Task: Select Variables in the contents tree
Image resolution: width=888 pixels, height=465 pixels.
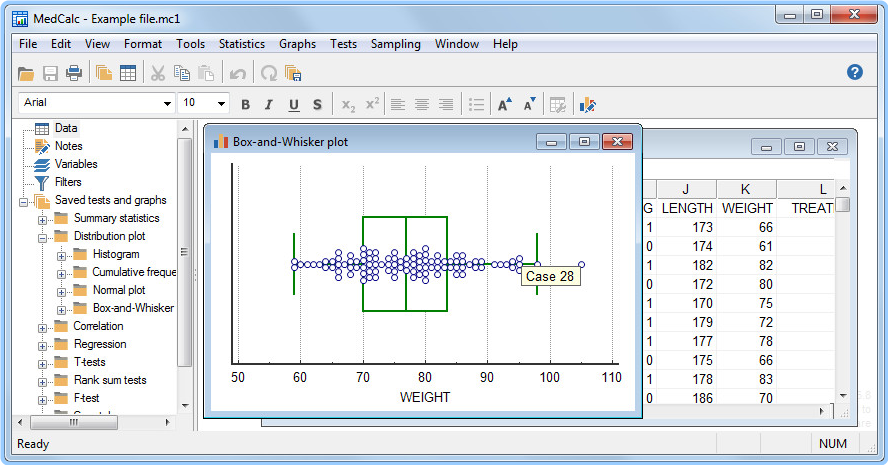Action: (76, 164)
